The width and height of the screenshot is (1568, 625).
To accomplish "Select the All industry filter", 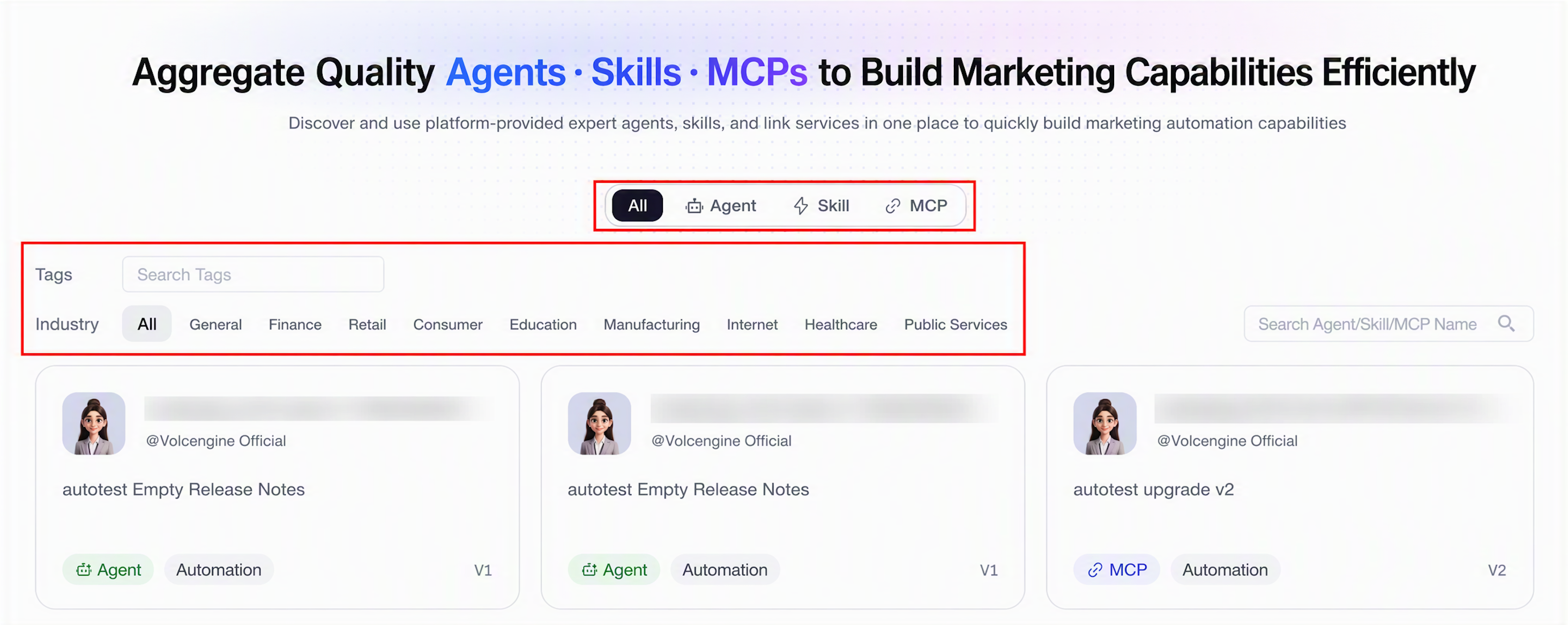I will (147, 324).
